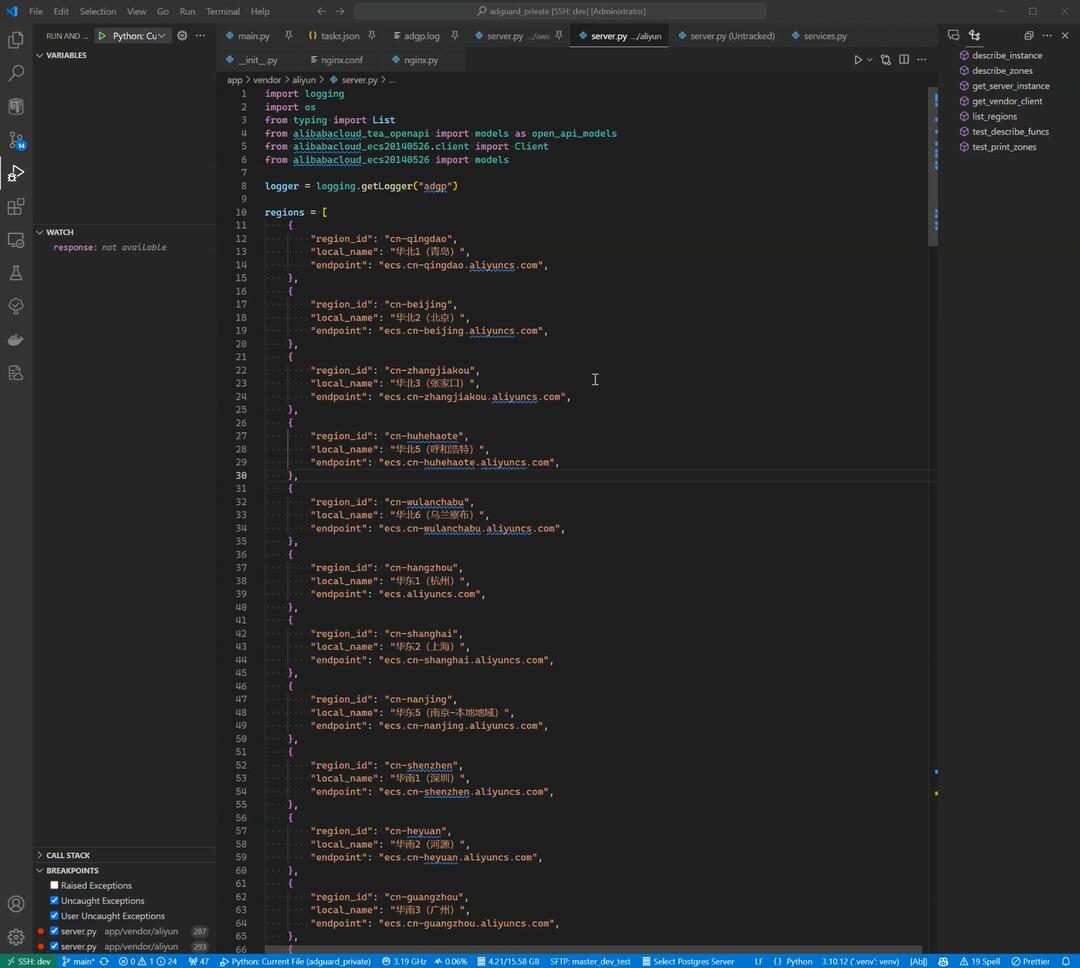Open the Explorer view in activity bar
This screenshot has width=1080, height=968.
16,40
